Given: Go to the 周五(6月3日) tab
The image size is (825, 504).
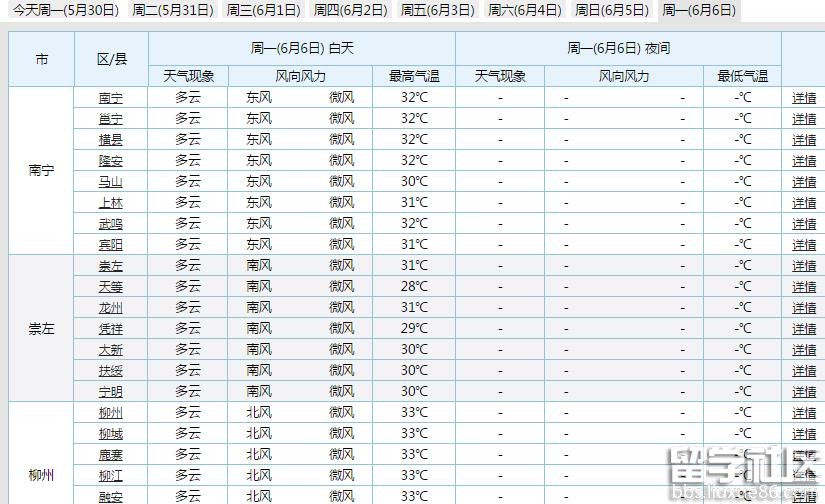Looking at the screenshot, I should click(437, 11).
